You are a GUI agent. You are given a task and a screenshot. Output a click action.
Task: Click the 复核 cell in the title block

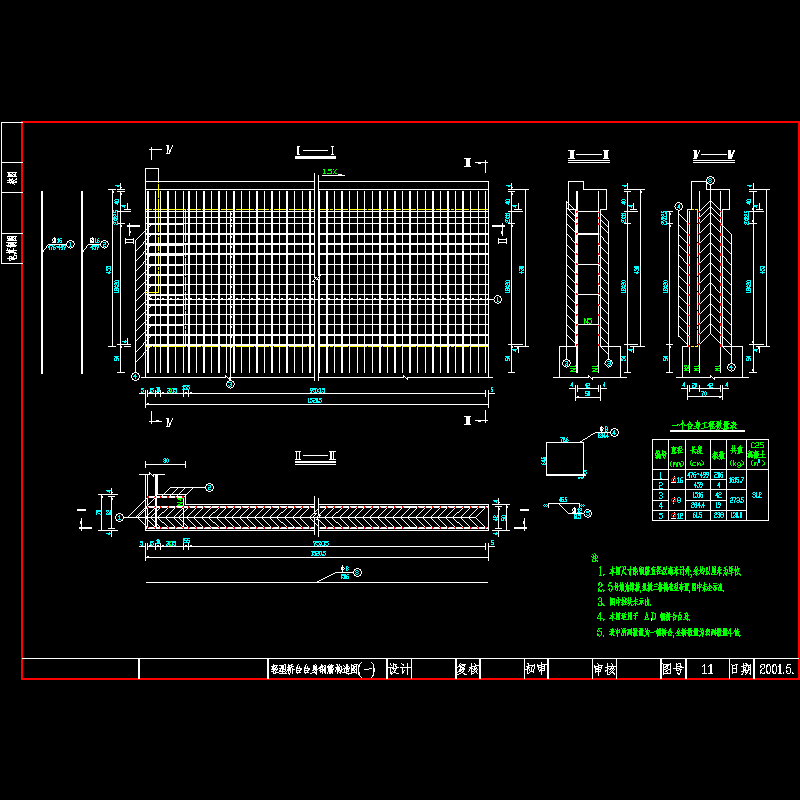click(x=468, y=669)
